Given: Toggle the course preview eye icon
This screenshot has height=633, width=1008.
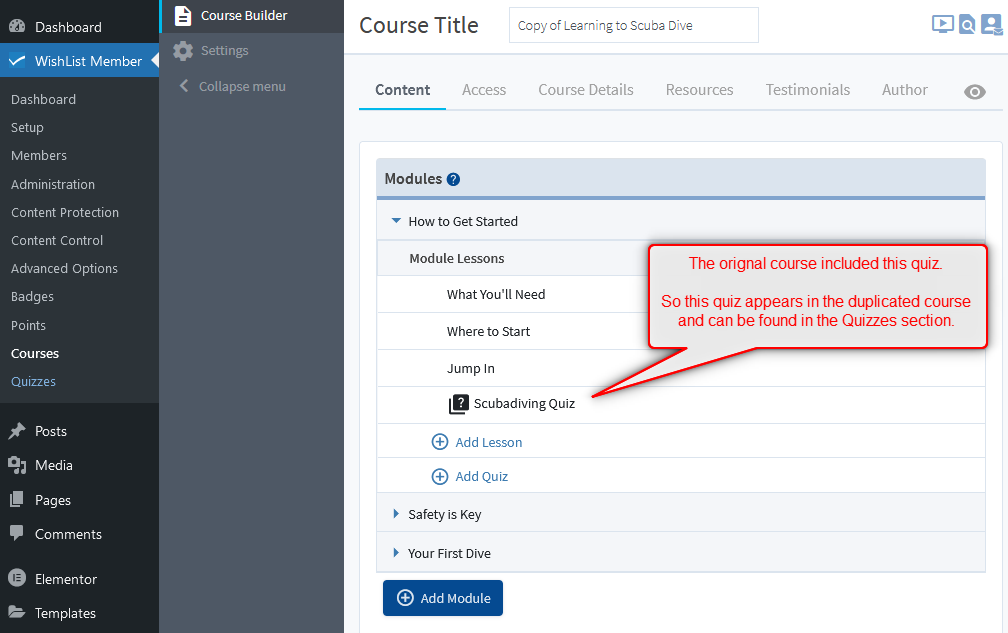Looking at the screenshot, I should (974, 92).
